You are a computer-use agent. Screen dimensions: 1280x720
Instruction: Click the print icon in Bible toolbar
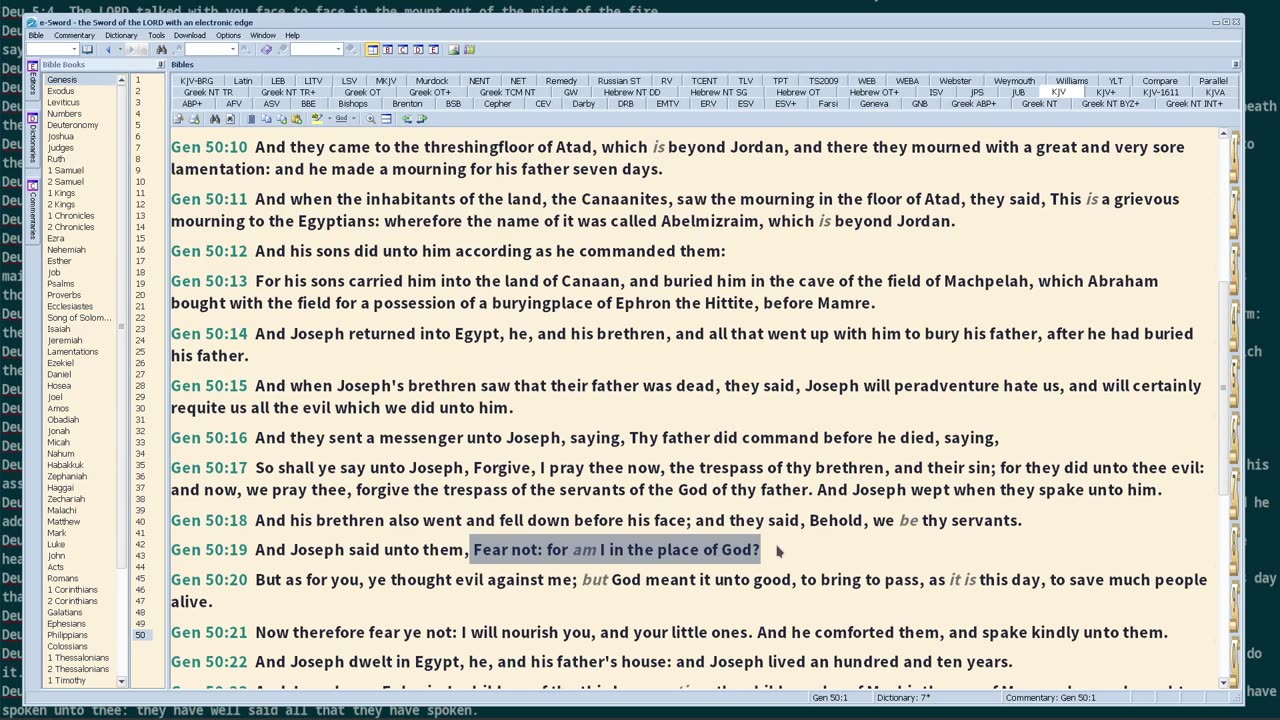pyautogui.click(x=194, y=119)
